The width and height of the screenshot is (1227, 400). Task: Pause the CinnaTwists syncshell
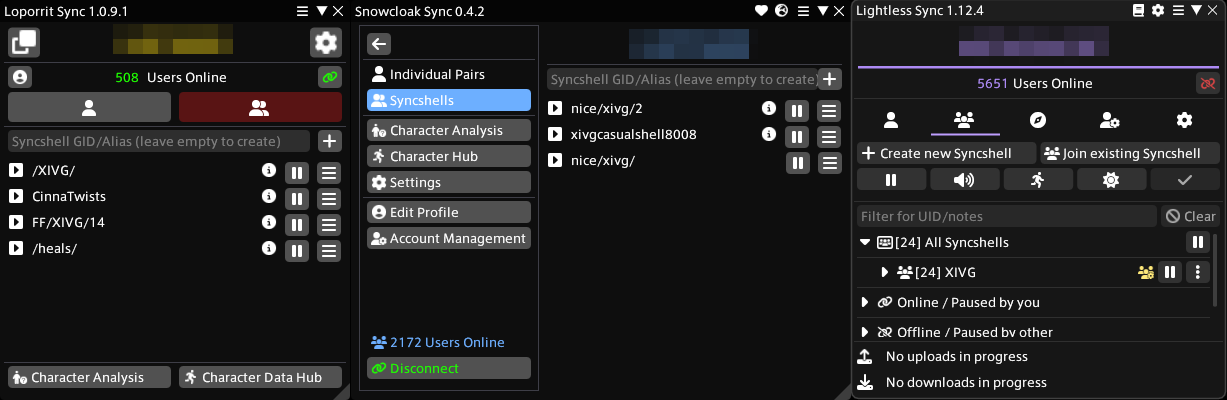[x=297, y=197]
